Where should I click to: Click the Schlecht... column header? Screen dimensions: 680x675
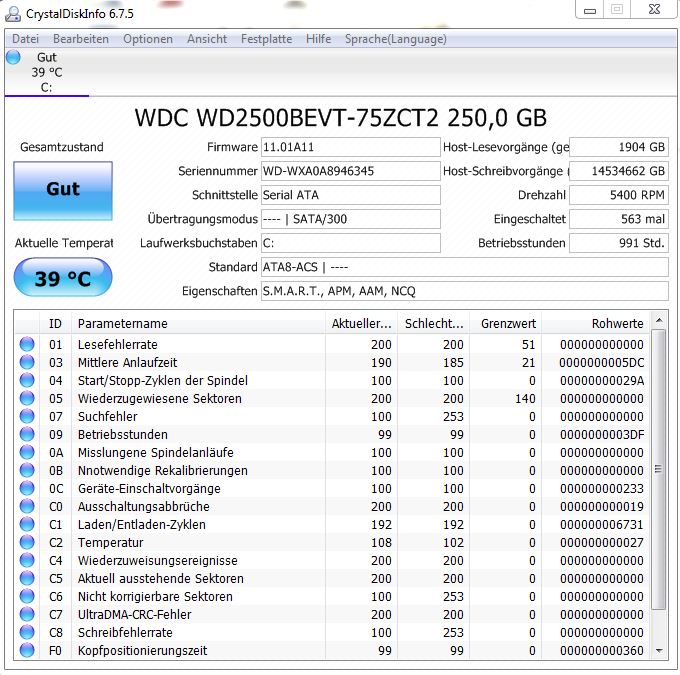pyautogui.click(x=434, y=324)
